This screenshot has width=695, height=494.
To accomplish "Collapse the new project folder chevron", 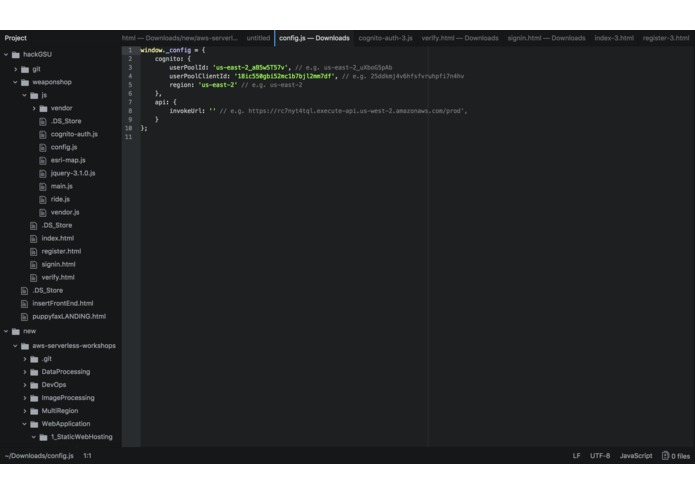I will (x=6, y=331).
